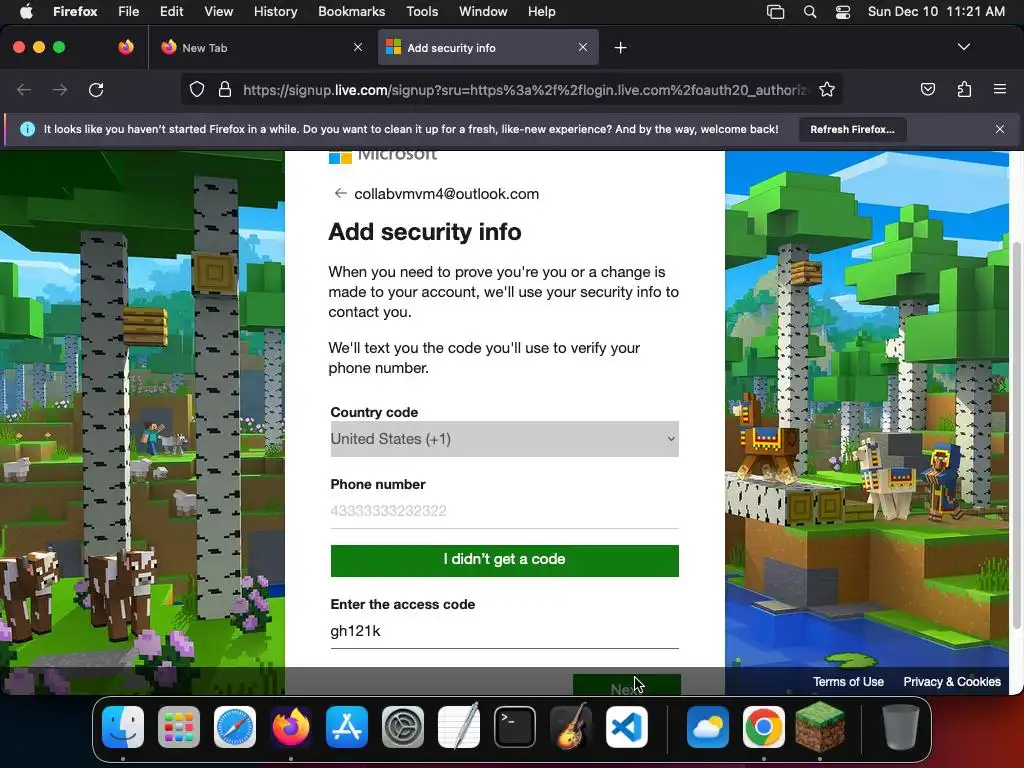The height and width of the screenshot is (768, 1024).
Task: Open the Extensions puzzle icon
Action: (x=964, y=89)
